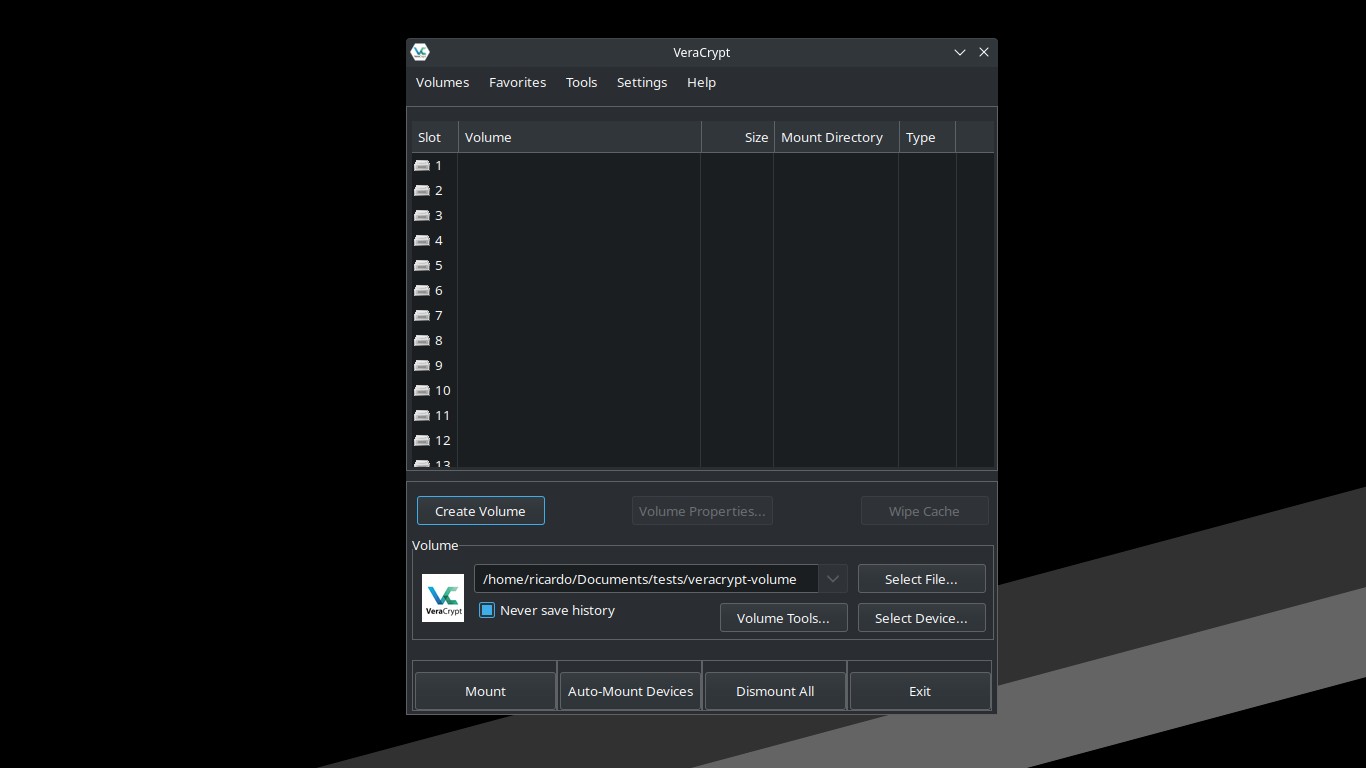This screenshot has height=768, width=1366.
Task: Click the VeraCrypt icon in the title bar
Action: point(420,52)
